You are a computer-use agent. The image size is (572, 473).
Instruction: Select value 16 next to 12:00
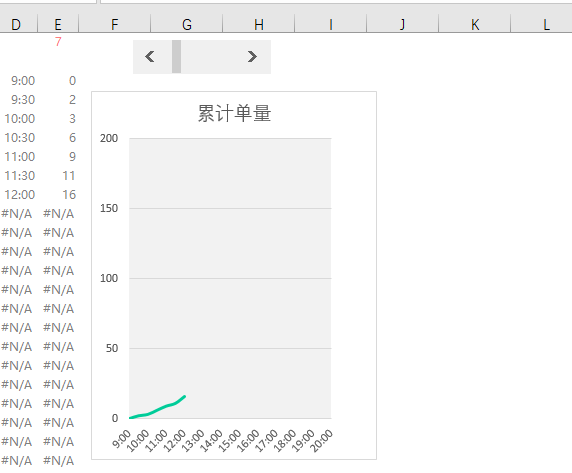coord(69,194)
